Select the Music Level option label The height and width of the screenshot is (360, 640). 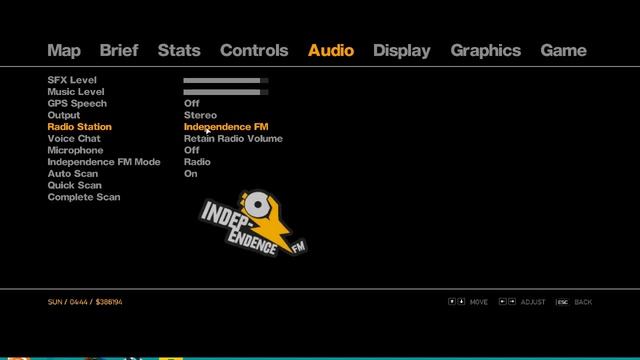click(x=76, y=92)
